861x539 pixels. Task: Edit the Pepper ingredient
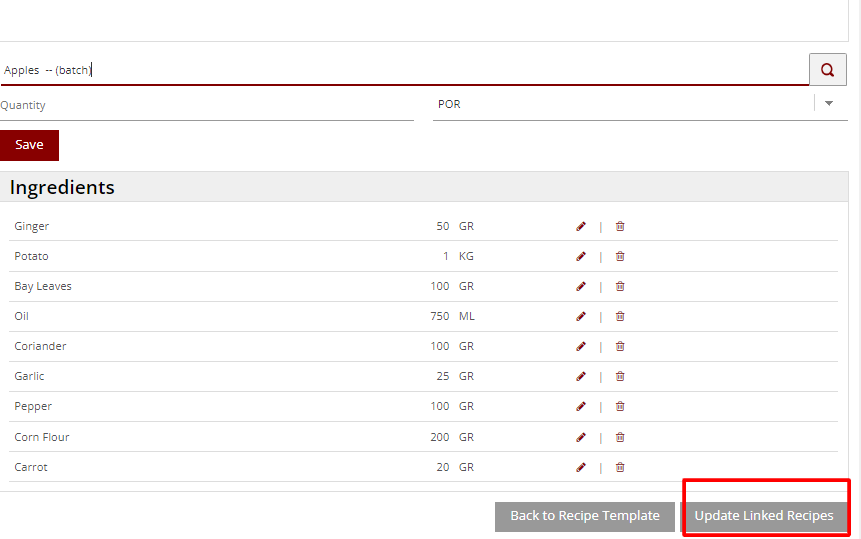581,406
